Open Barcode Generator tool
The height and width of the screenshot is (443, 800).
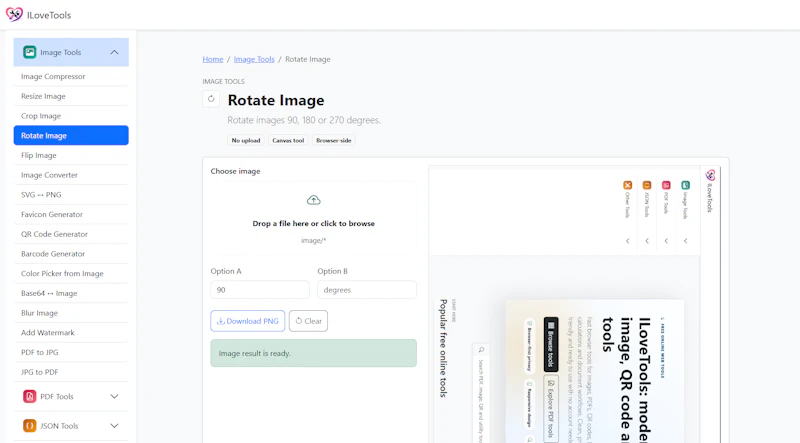[x=71, y=254]
